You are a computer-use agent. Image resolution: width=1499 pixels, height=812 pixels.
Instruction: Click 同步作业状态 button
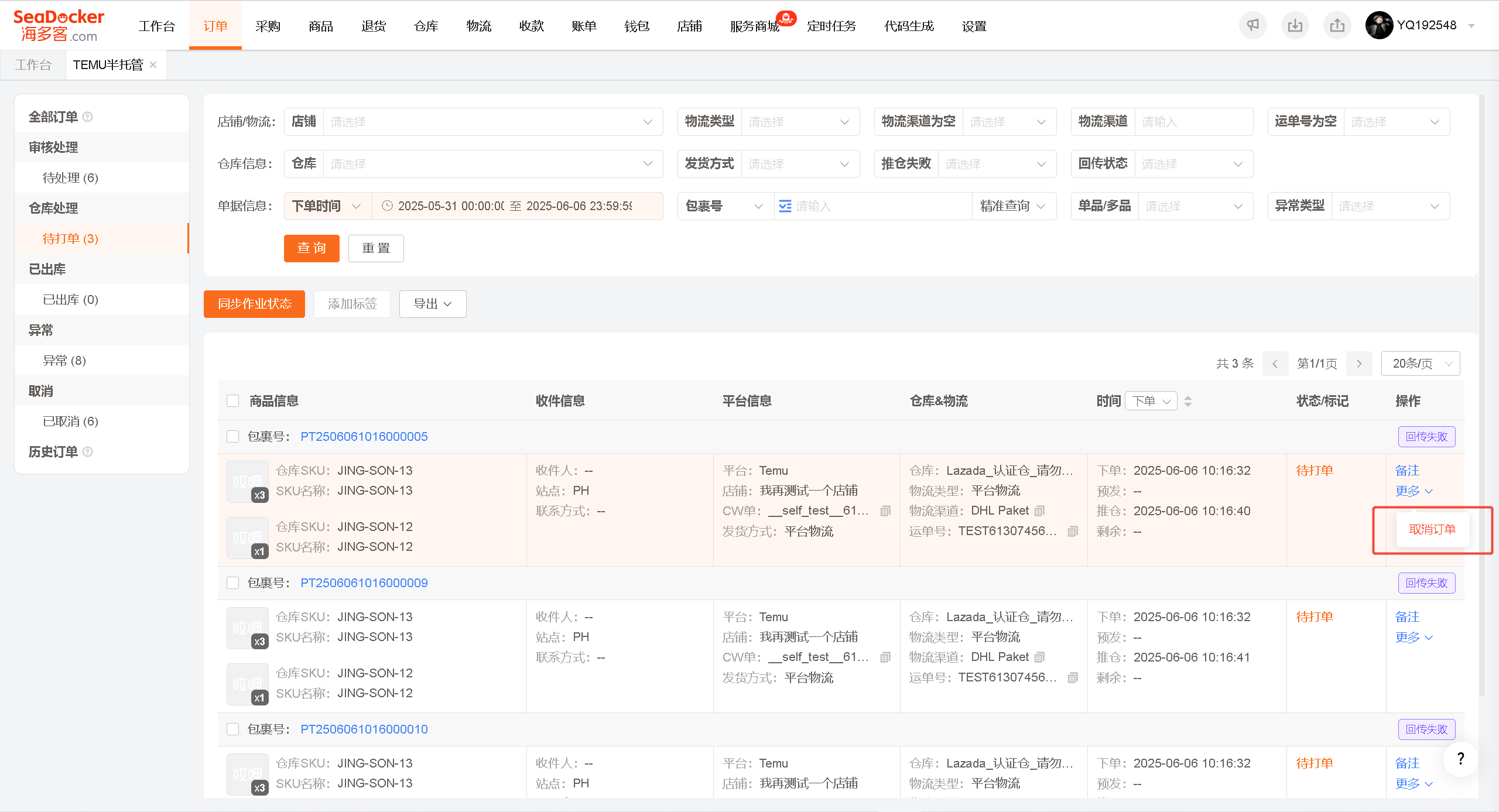click(x=254, y=304)
